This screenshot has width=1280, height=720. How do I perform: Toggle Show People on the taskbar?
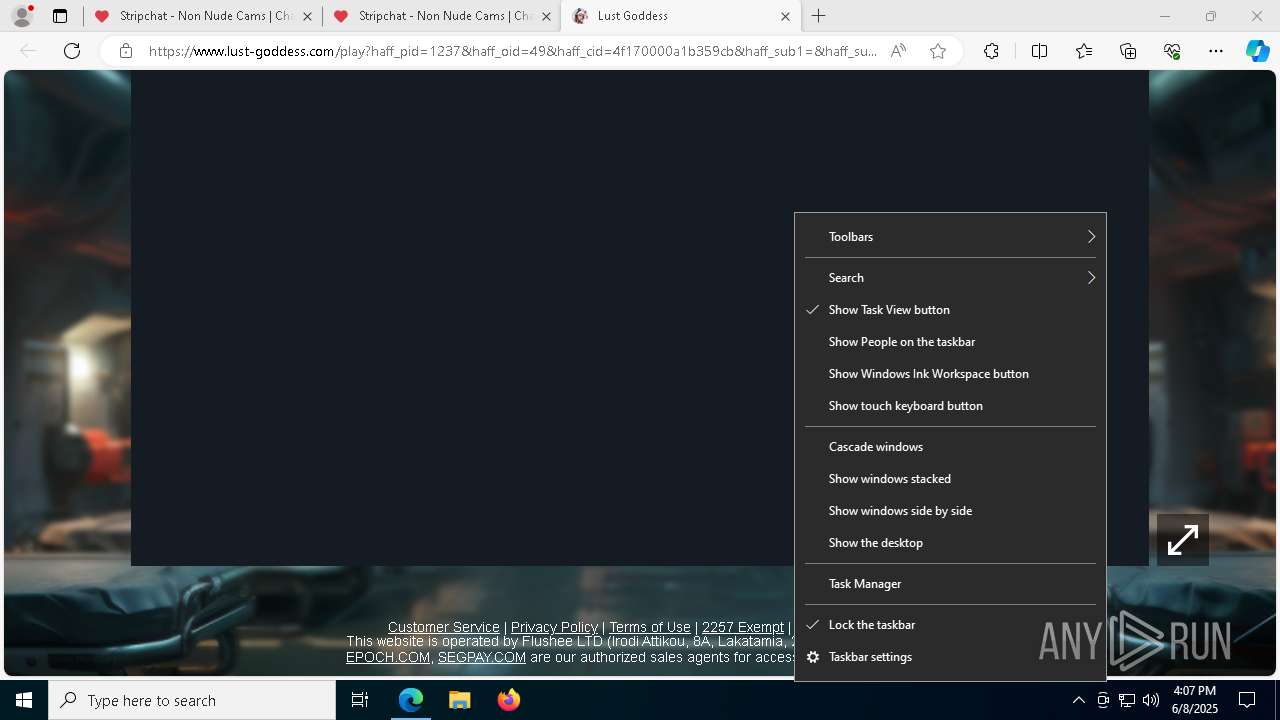950,342
